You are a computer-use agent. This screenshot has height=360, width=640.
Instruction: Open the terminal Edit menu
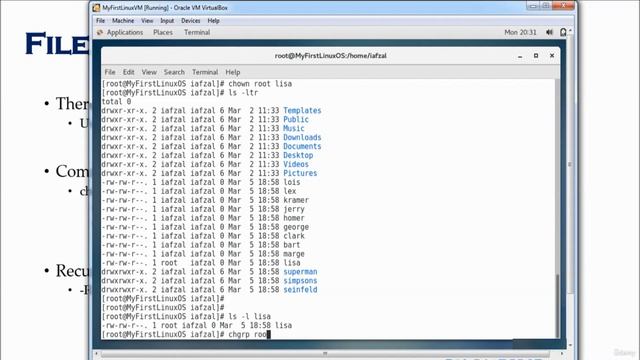coord(129,72)
